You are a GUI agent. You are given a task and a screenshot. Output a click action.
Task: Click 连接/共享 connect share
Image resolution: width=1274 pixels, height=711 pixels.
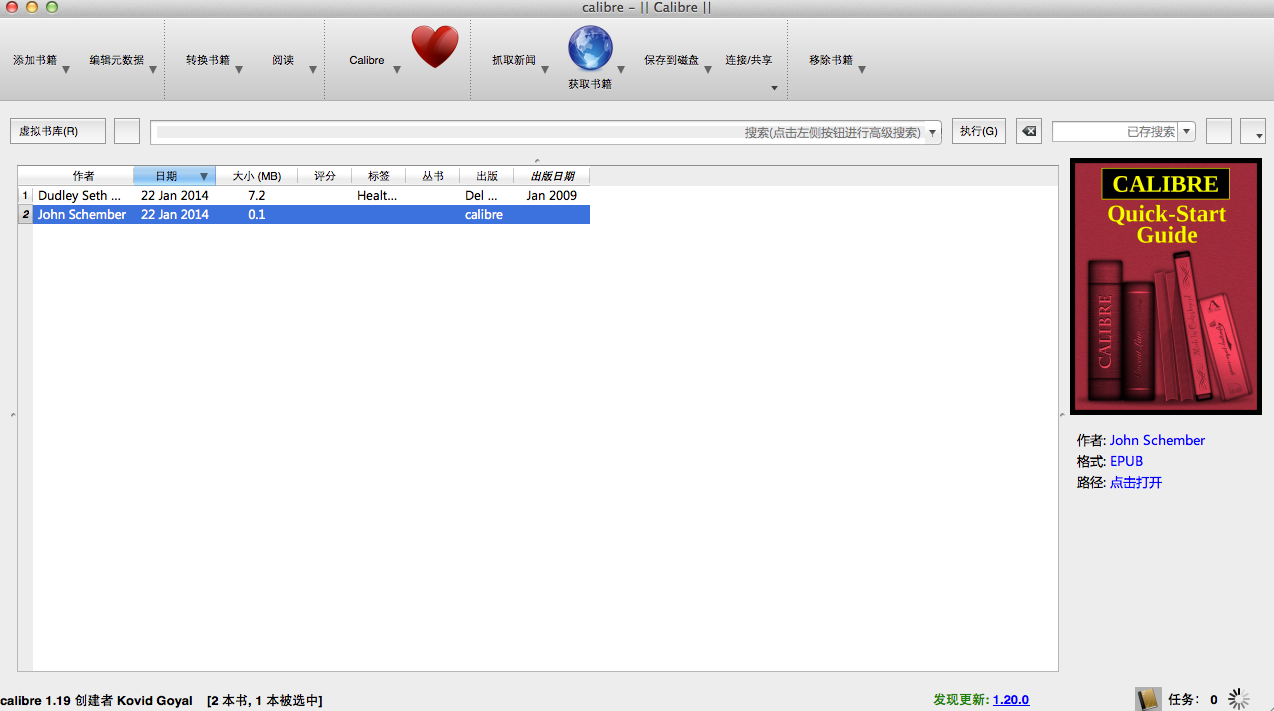(749, 60)
